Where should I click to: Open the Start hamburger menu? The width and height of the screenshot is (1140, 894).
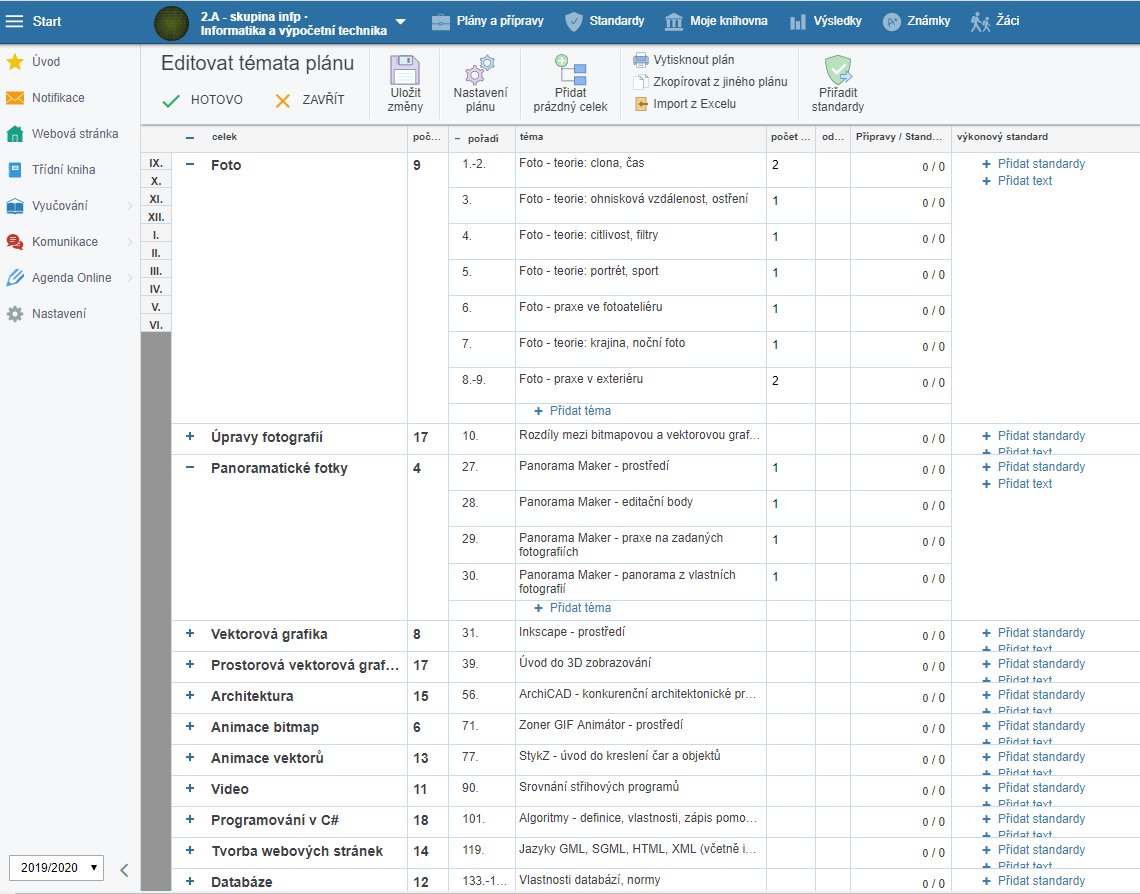(15, 21)
